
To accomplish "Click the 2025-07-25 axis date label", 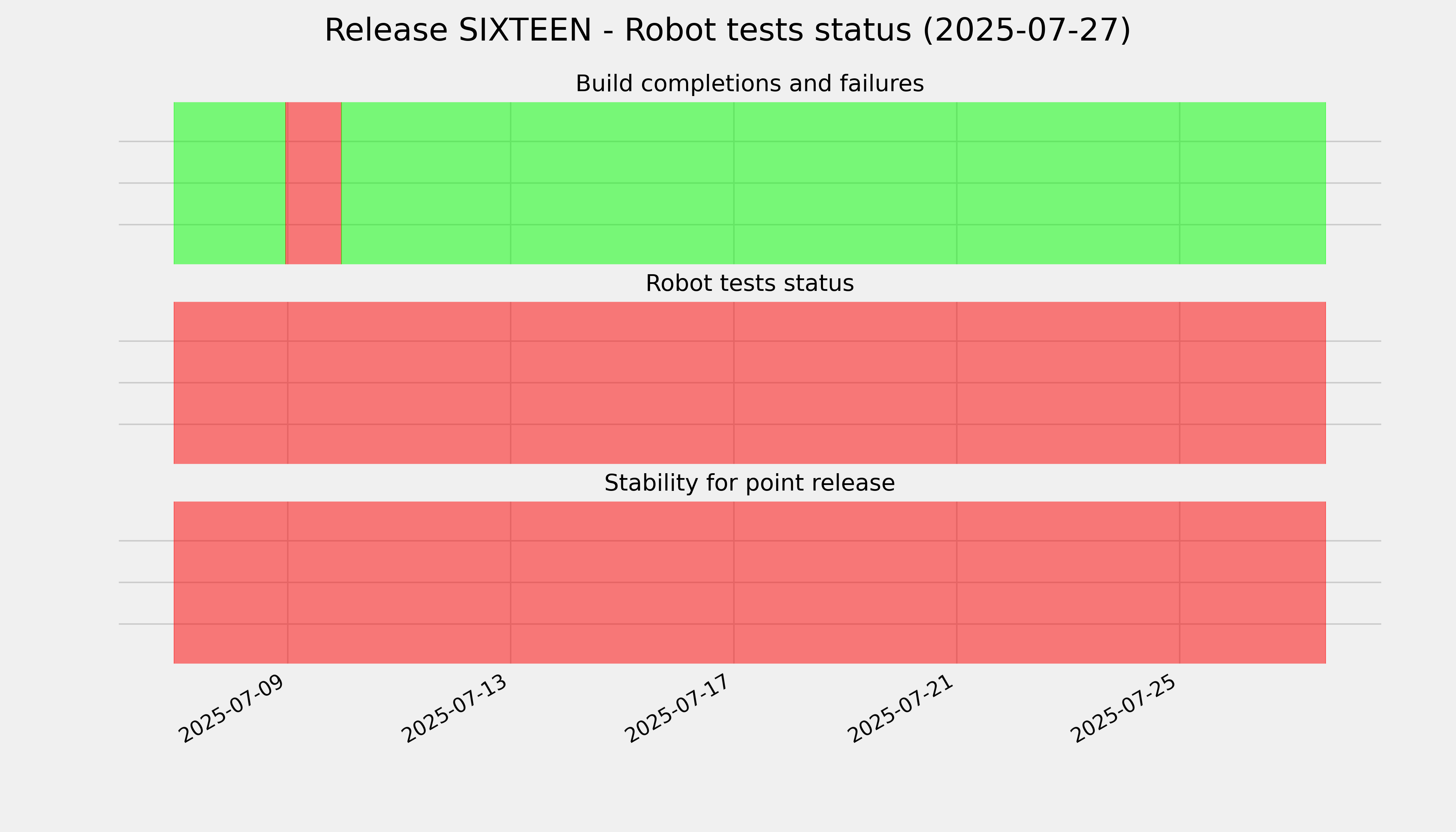I will (x=1124, y=709).
